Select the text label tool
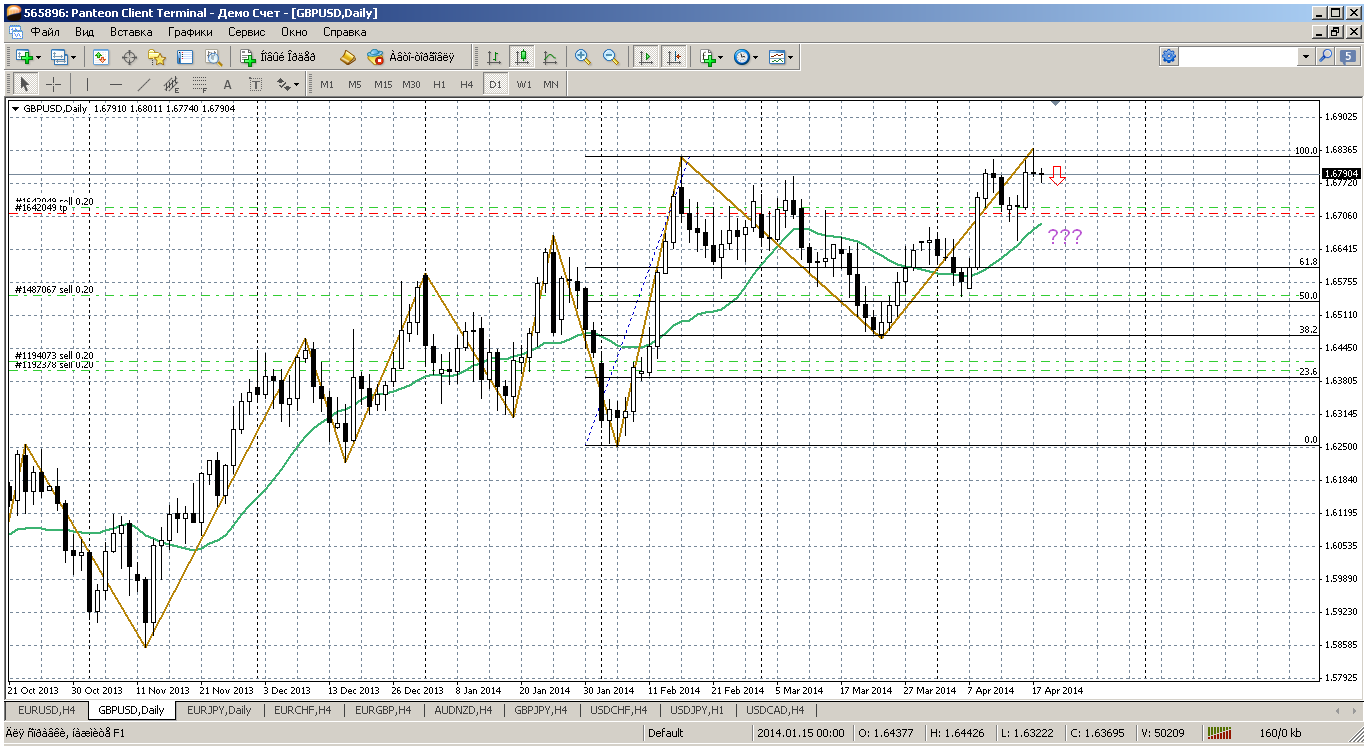The width and height of the screenshot is (1368, 746). [x=256, y=84]
